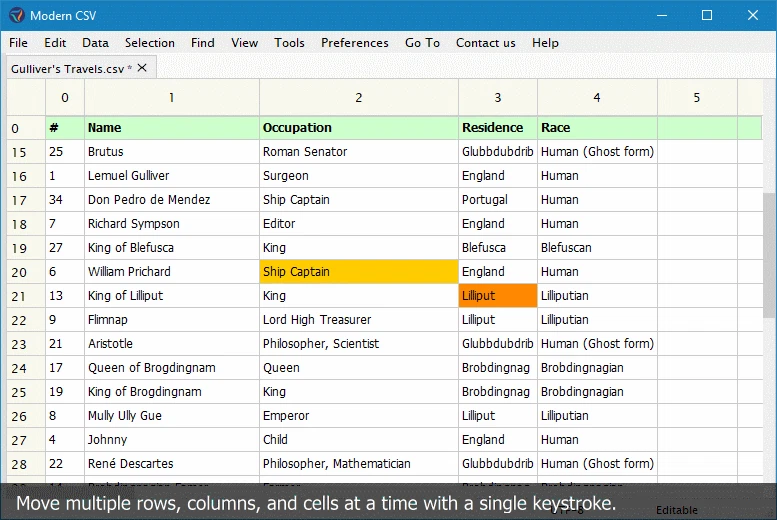Select the King of Blefusca cell
Image resolution: width=777 pixels, height=520 pixels.
(171, 248)
